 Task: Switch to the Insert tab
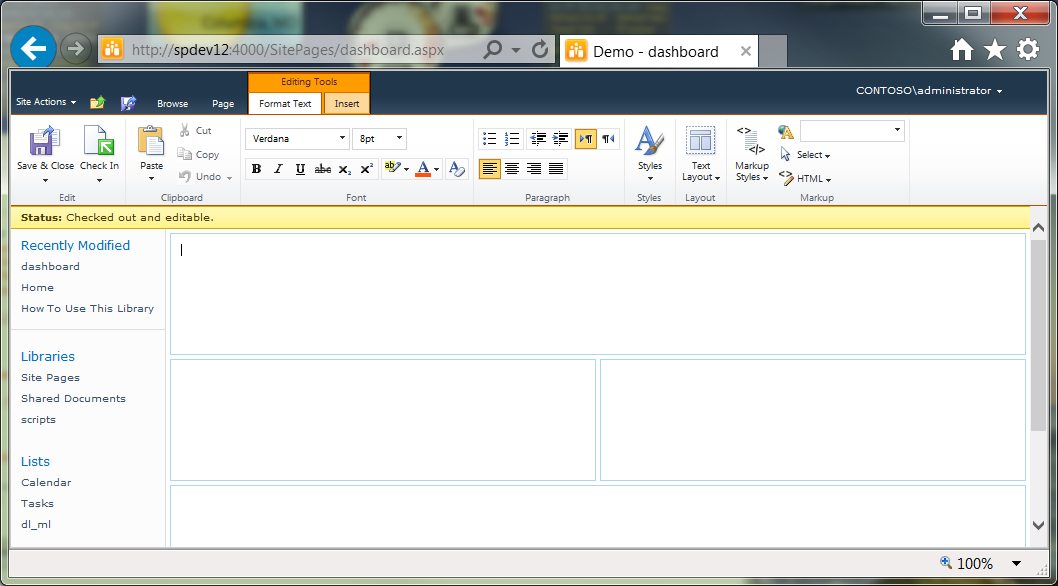tap(347, 104)
